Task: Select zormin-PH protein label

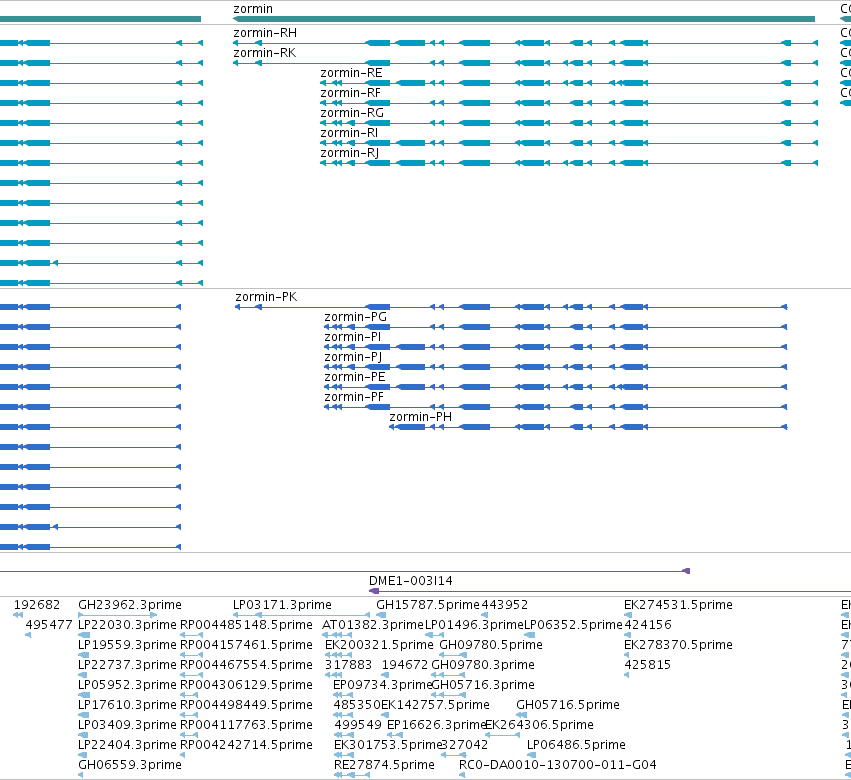Action: point(421,417)
